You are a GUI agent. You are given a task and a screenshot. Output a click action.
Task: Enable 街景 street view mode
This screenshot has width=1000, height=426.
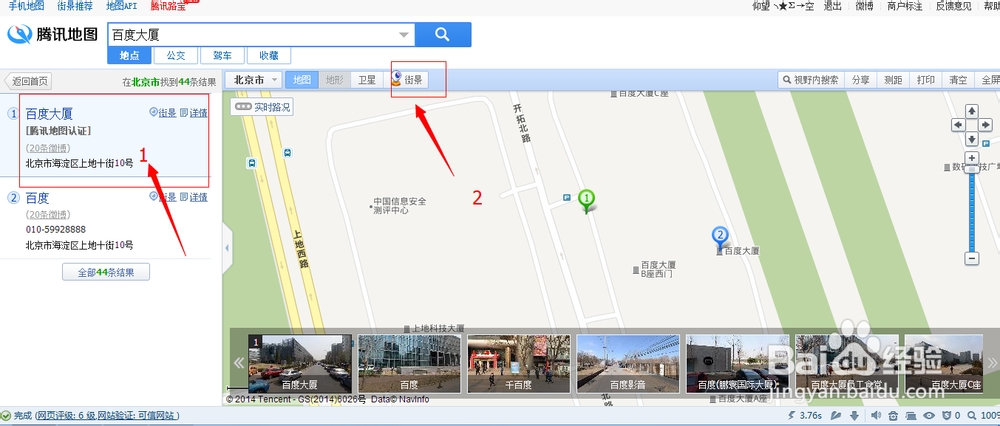408,80
